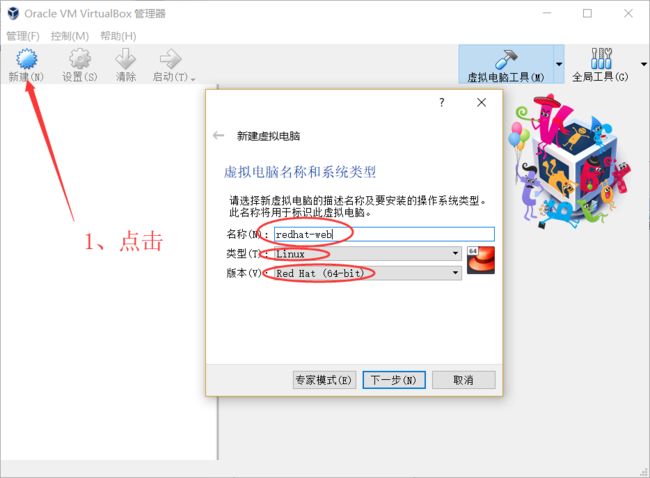Expand the Start (启动) dropdown arrow

click(193, 79)
